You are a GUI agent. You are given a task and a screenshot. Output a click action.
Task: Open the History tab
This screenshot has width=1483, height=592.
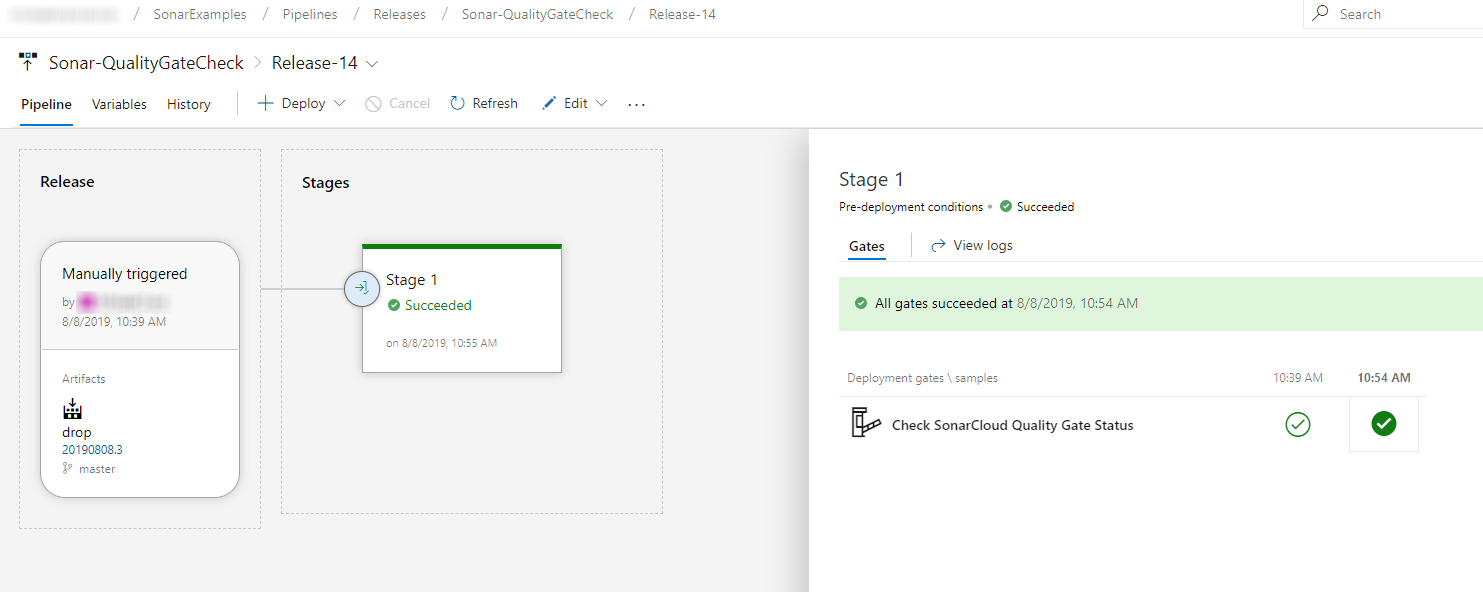tap(189, 104)
